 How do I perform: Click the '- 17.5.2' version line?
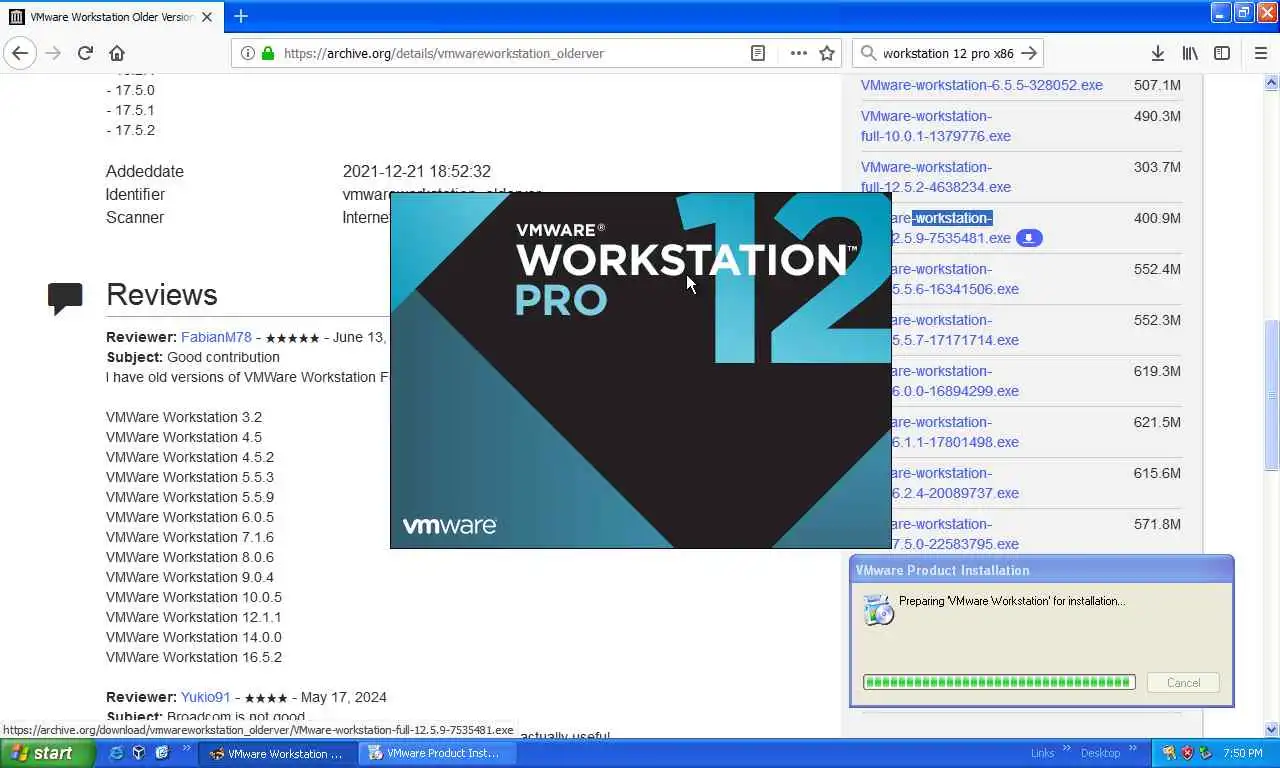coord(131,130)
